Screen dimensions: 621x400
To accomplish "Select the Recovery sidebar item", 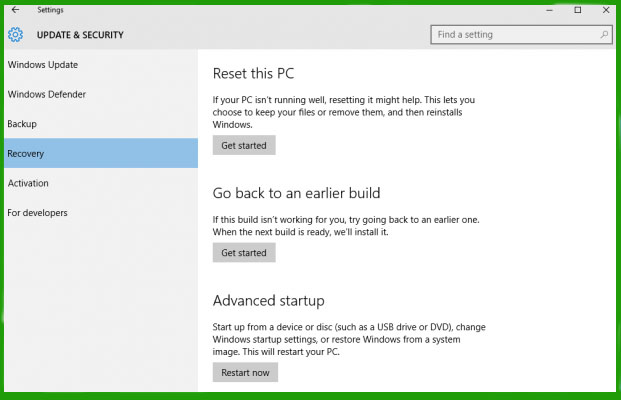I will click(x=101, y=153).
